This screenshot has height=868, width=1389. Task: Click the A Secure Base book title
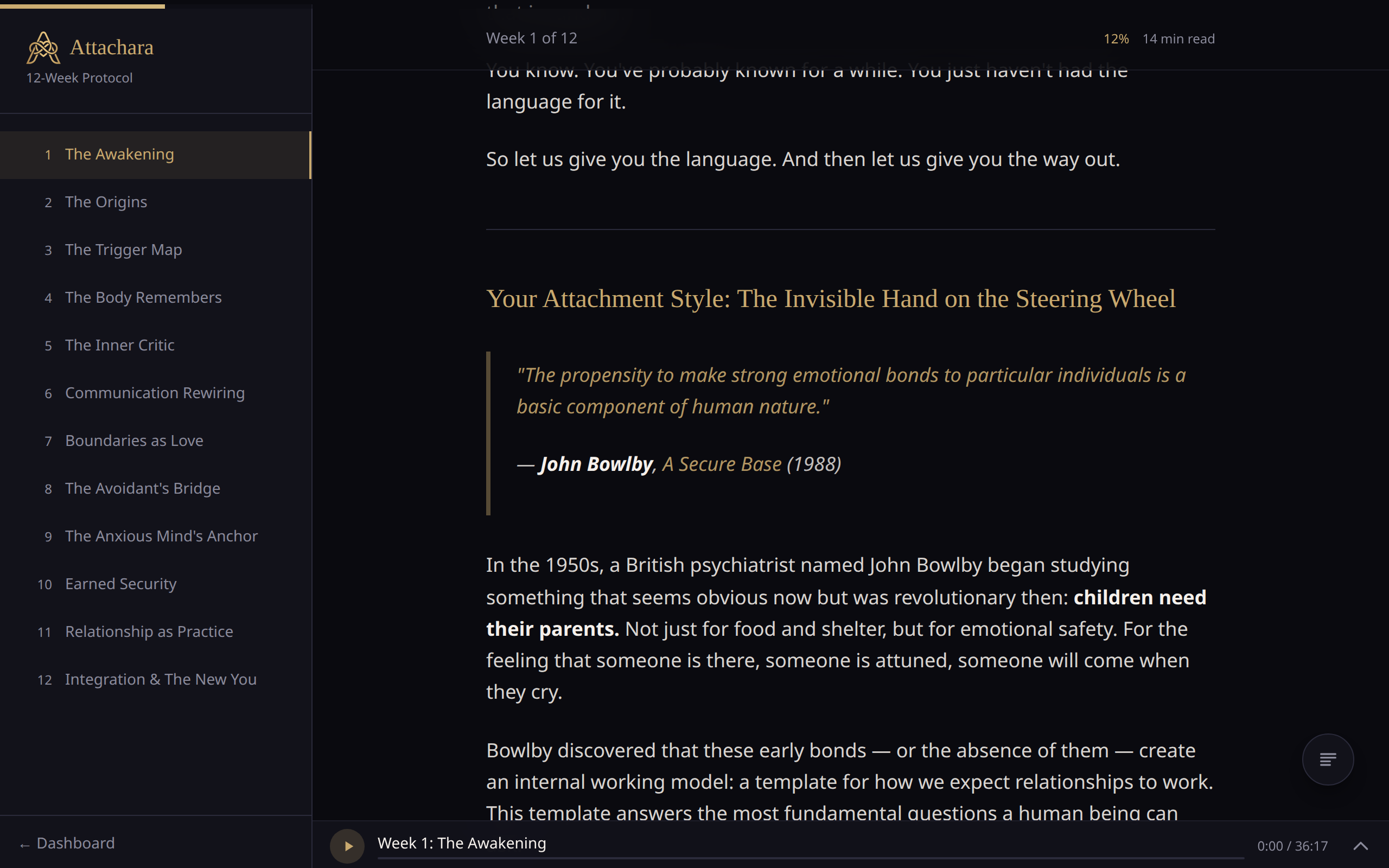(x=722, y=464)
